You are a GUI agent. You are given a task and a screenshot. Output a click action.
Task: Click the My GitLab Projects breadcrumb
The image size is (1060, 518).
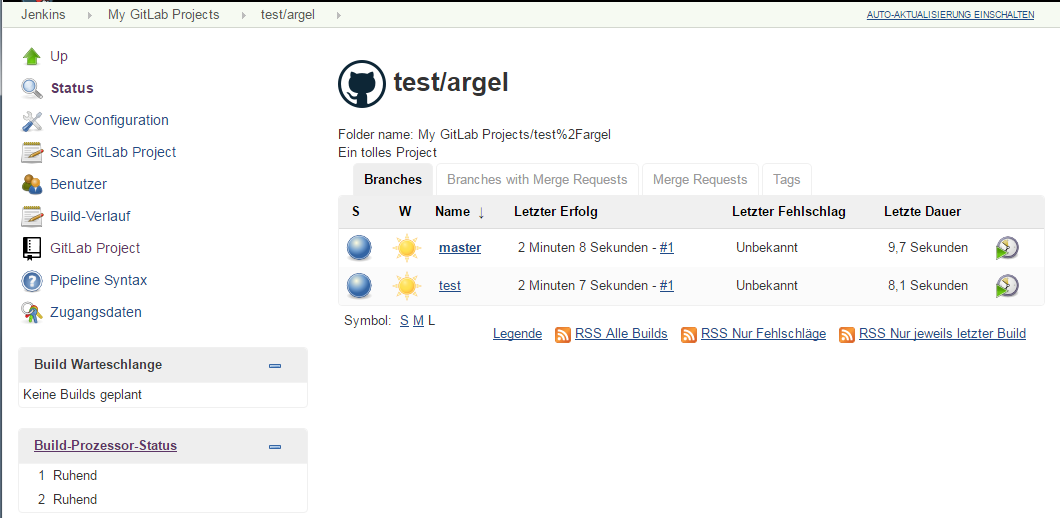point(164,14)
